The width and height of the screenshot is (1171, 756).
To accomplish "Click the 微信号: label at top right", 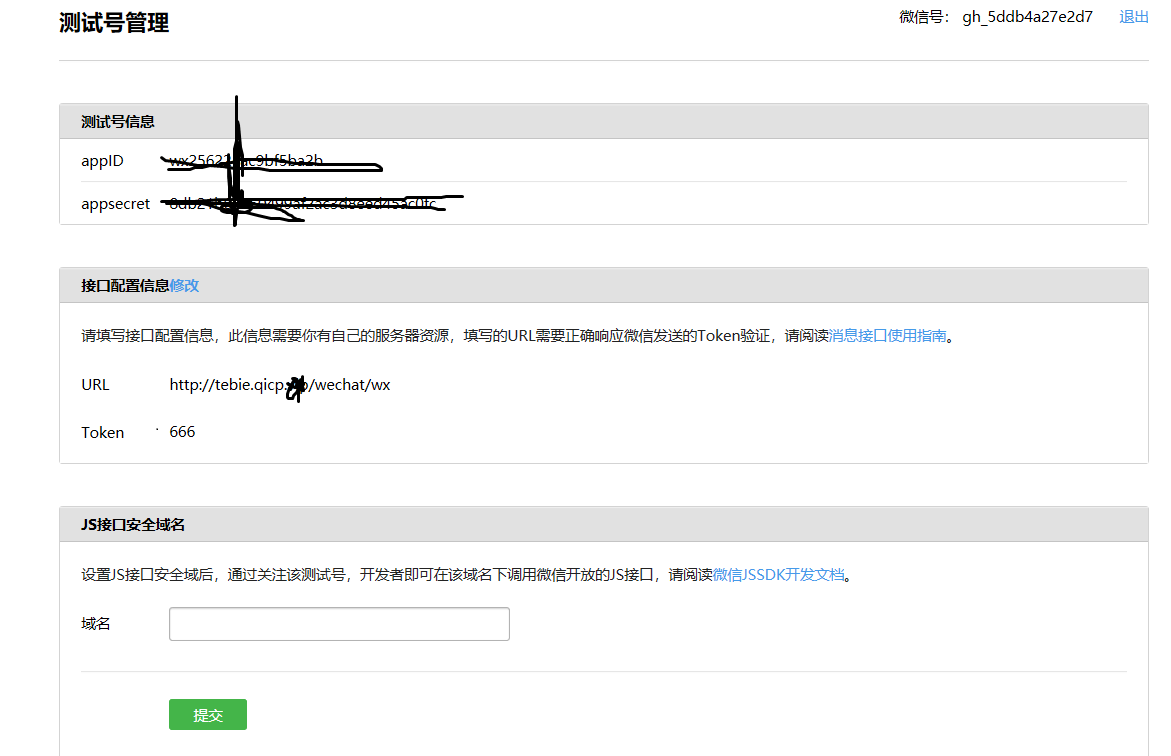I will pyautogui.click(x=925, y=17).
